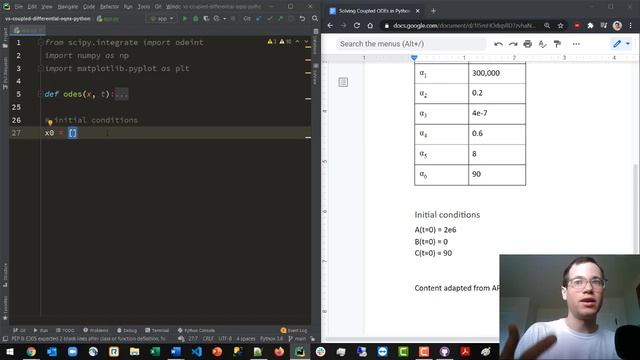Open the TODO tool window tab

(x=65, y=330)
